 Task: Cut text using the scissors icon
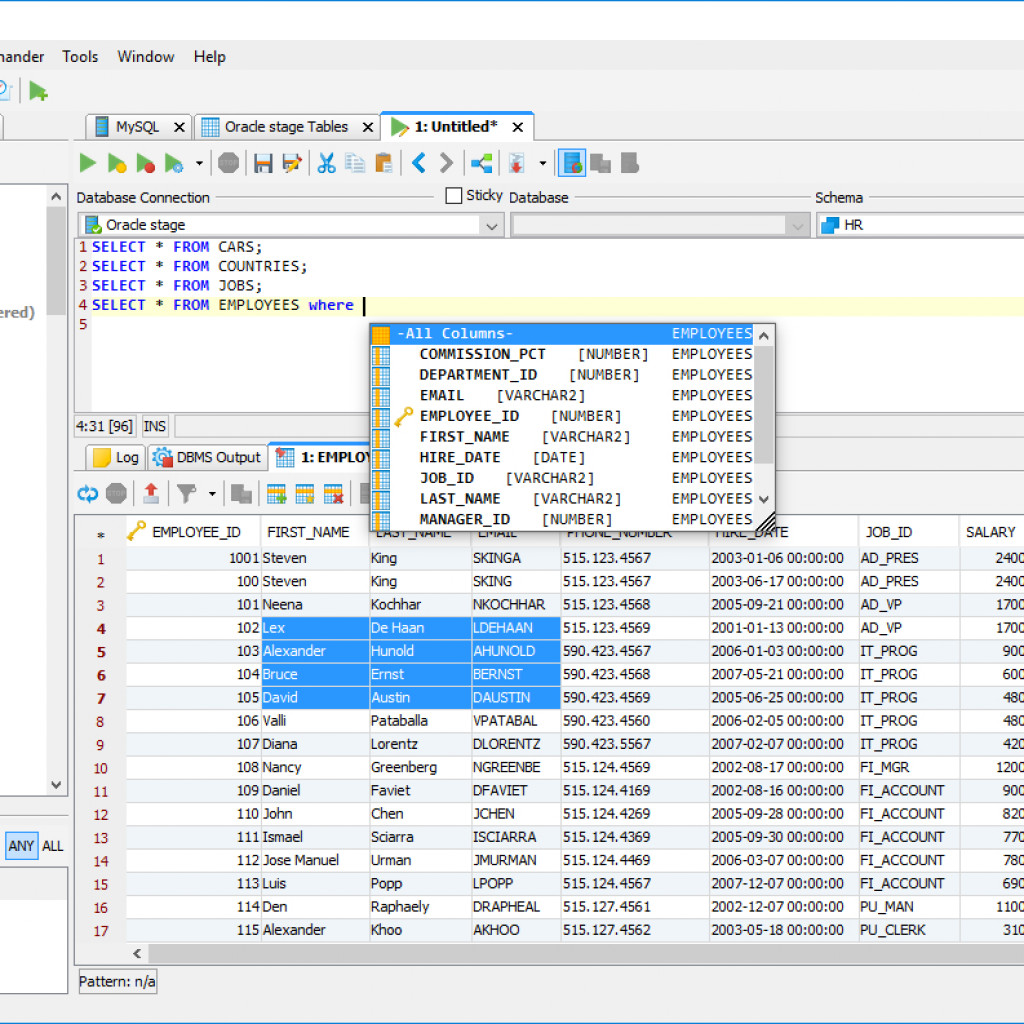point(326,163)
